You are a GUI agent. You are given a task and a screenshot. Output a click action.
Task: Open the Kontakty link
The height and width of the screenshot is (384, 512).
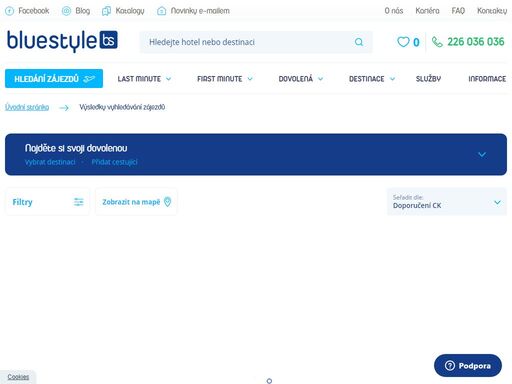point(492,11)
